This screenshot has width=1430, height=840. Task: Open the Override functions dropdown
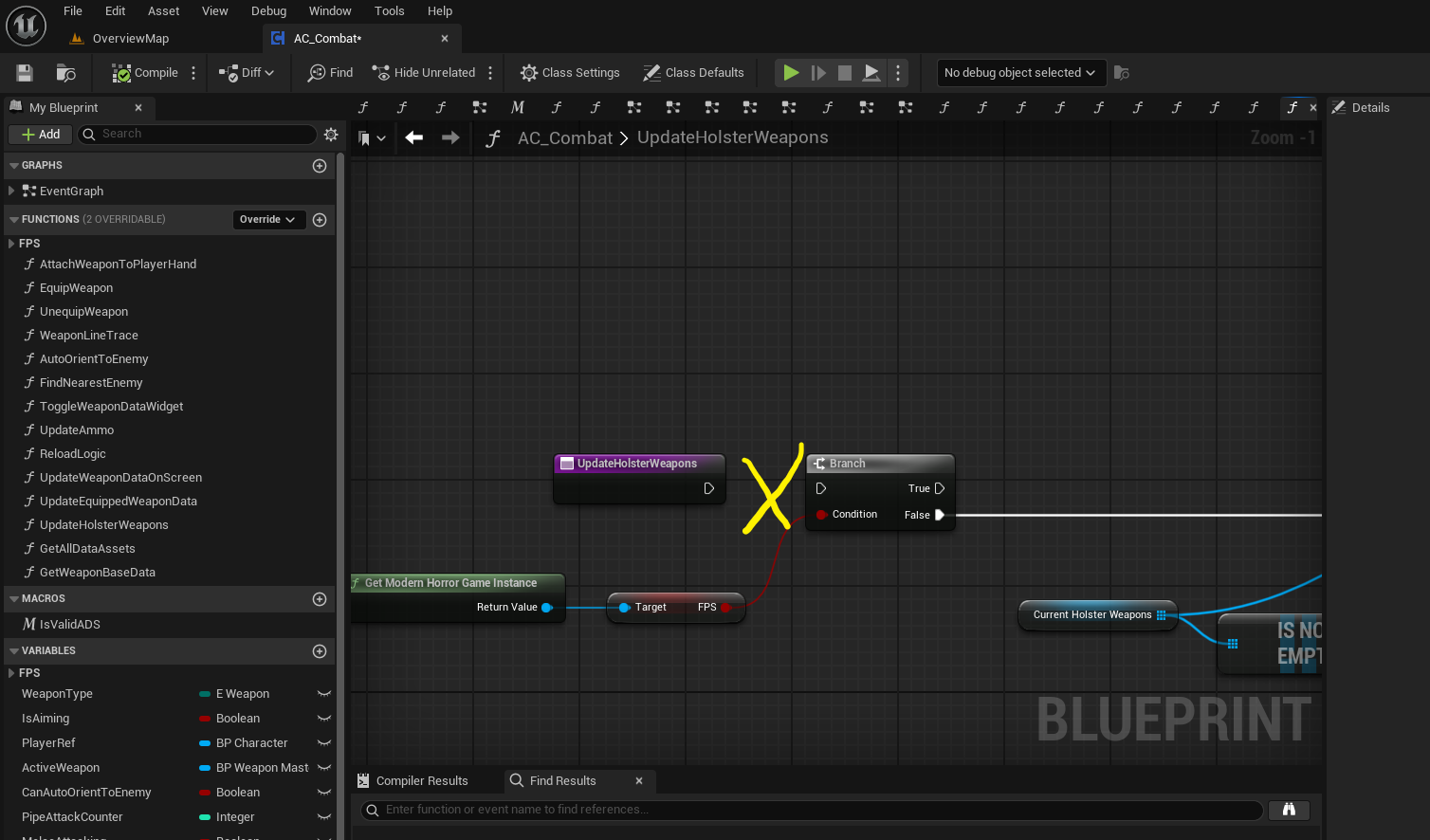point(268,220)
